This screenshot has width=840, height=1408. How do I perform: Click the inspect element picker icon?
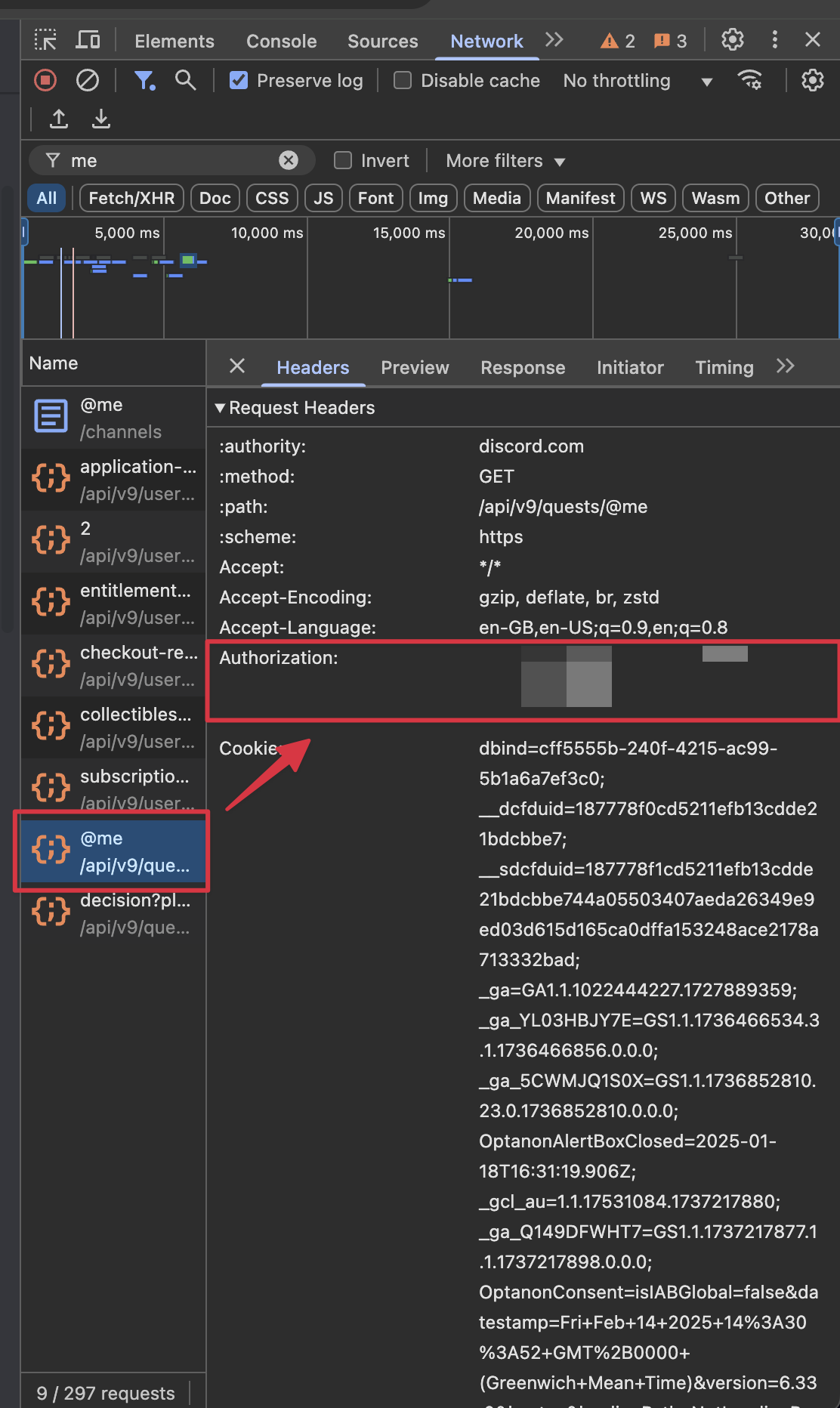click(45, 40)
